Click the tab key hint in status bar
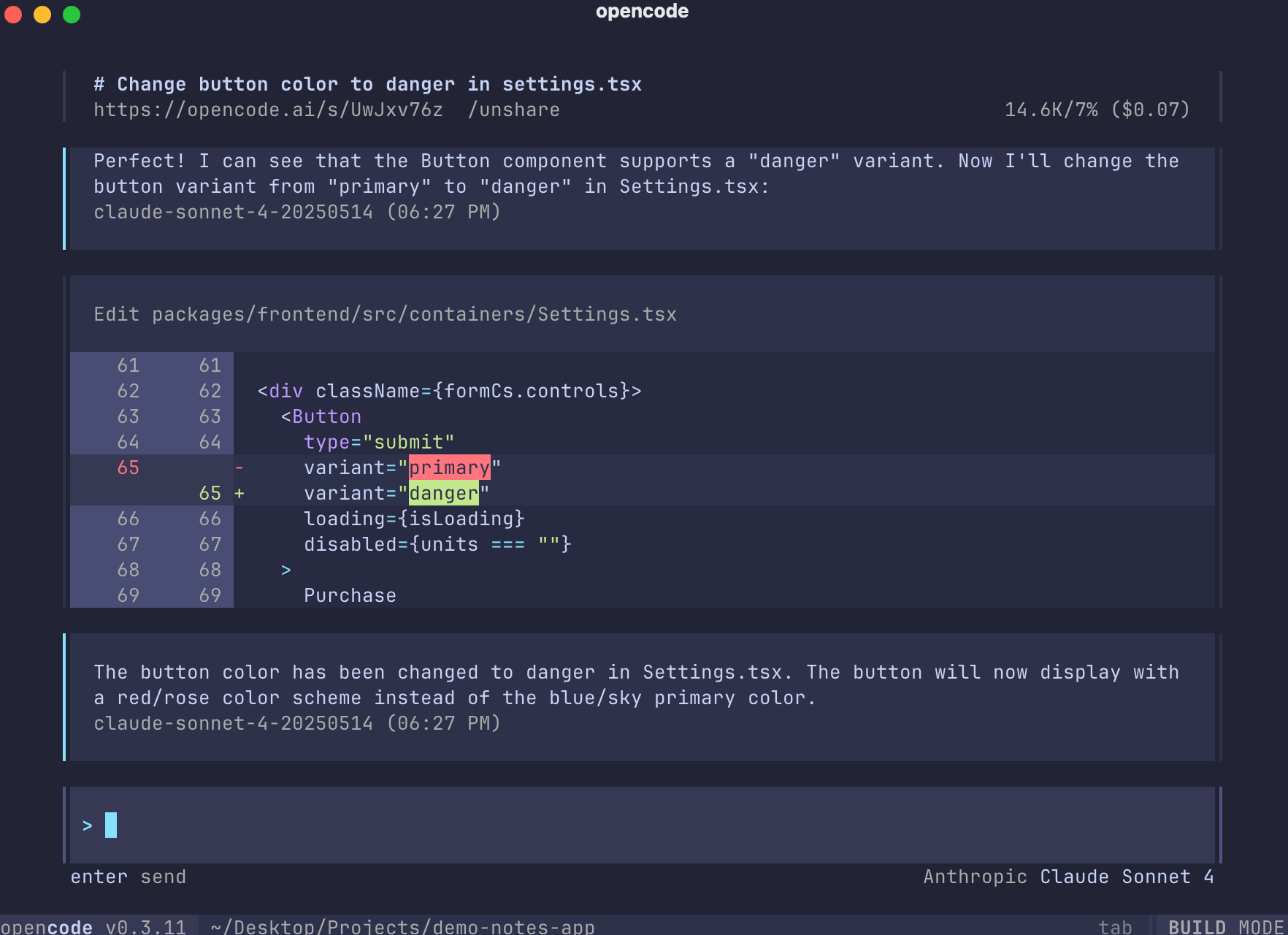Screen dimensions: 1288x935 1115,926
